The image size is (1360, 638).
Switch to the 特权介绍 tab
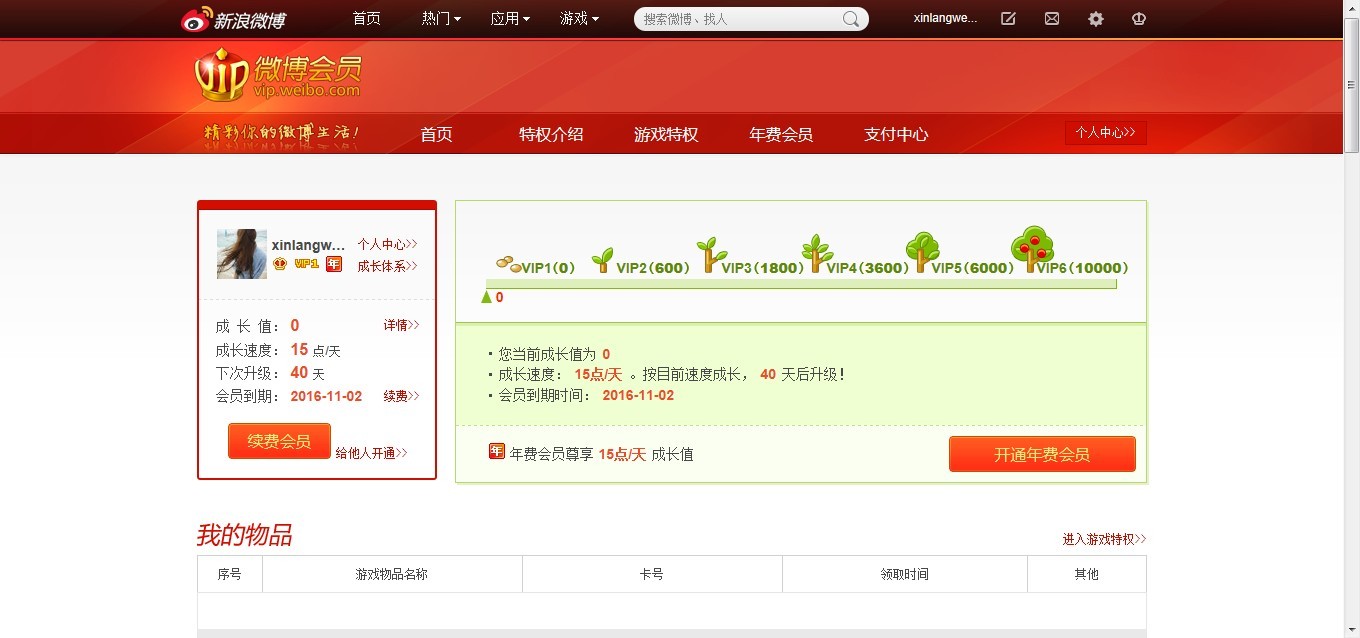tap(551, 134)
